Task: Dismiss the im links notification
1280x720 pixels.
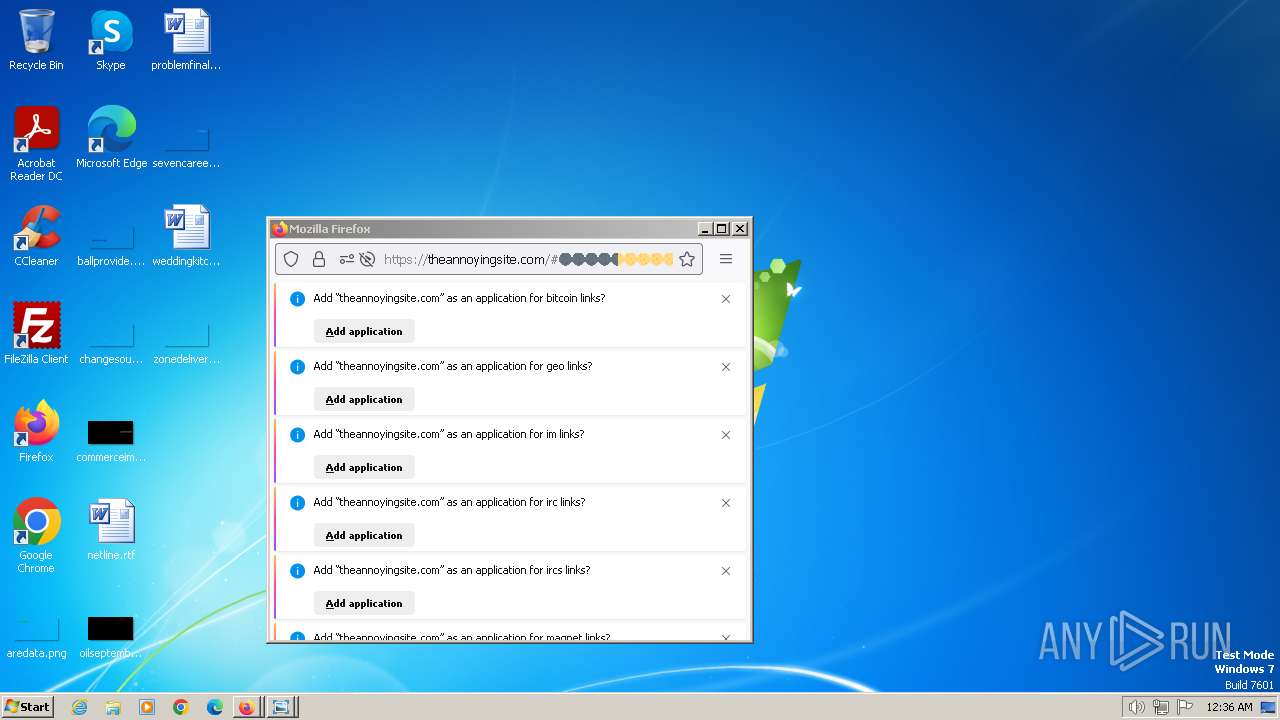Action: (726, 435)
